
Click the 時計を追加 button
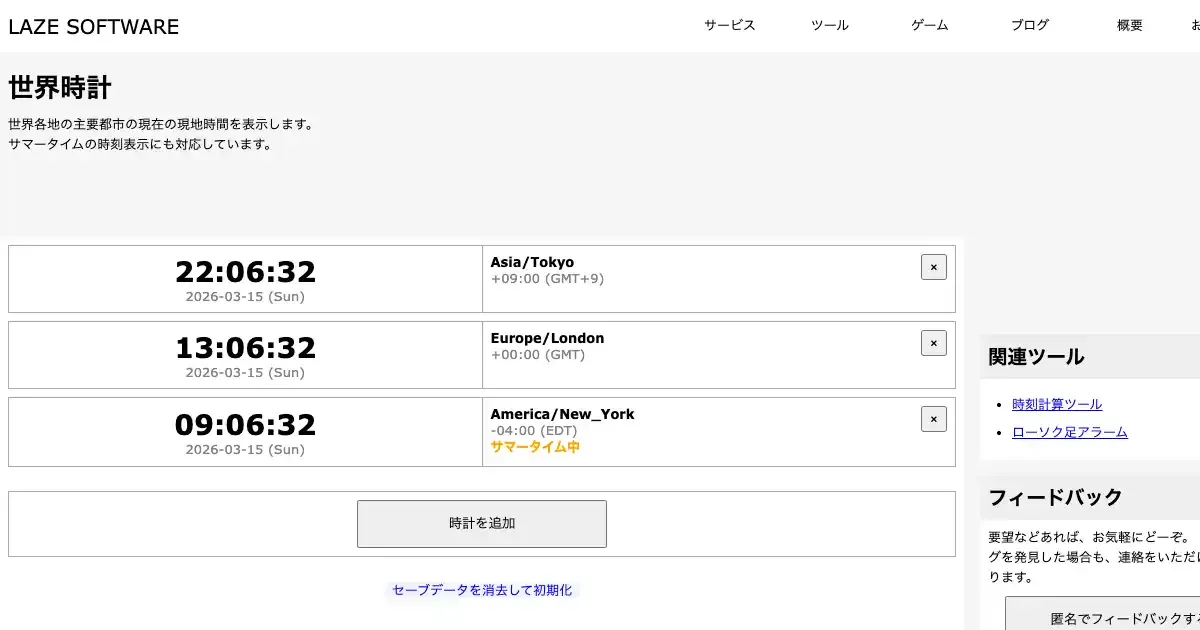click(x=481, y=523)
